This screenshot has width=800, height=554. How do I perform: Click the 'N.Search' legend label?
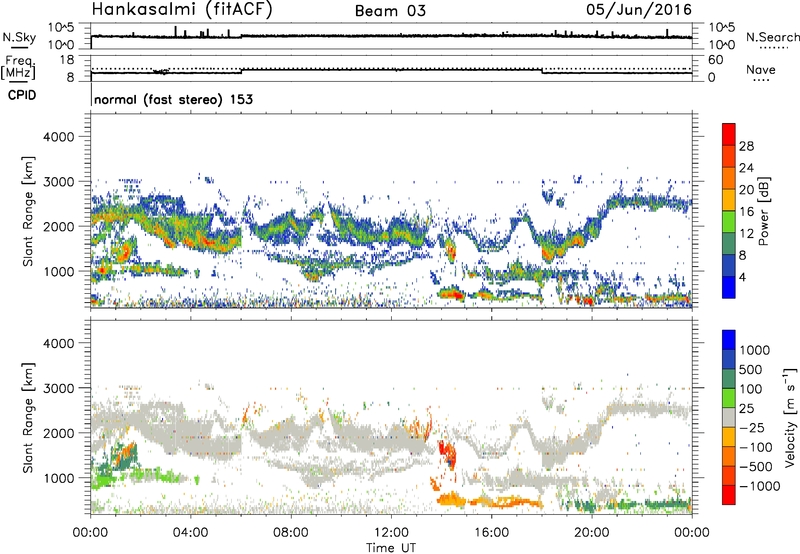pyautogui.click(x=772, y=37)
